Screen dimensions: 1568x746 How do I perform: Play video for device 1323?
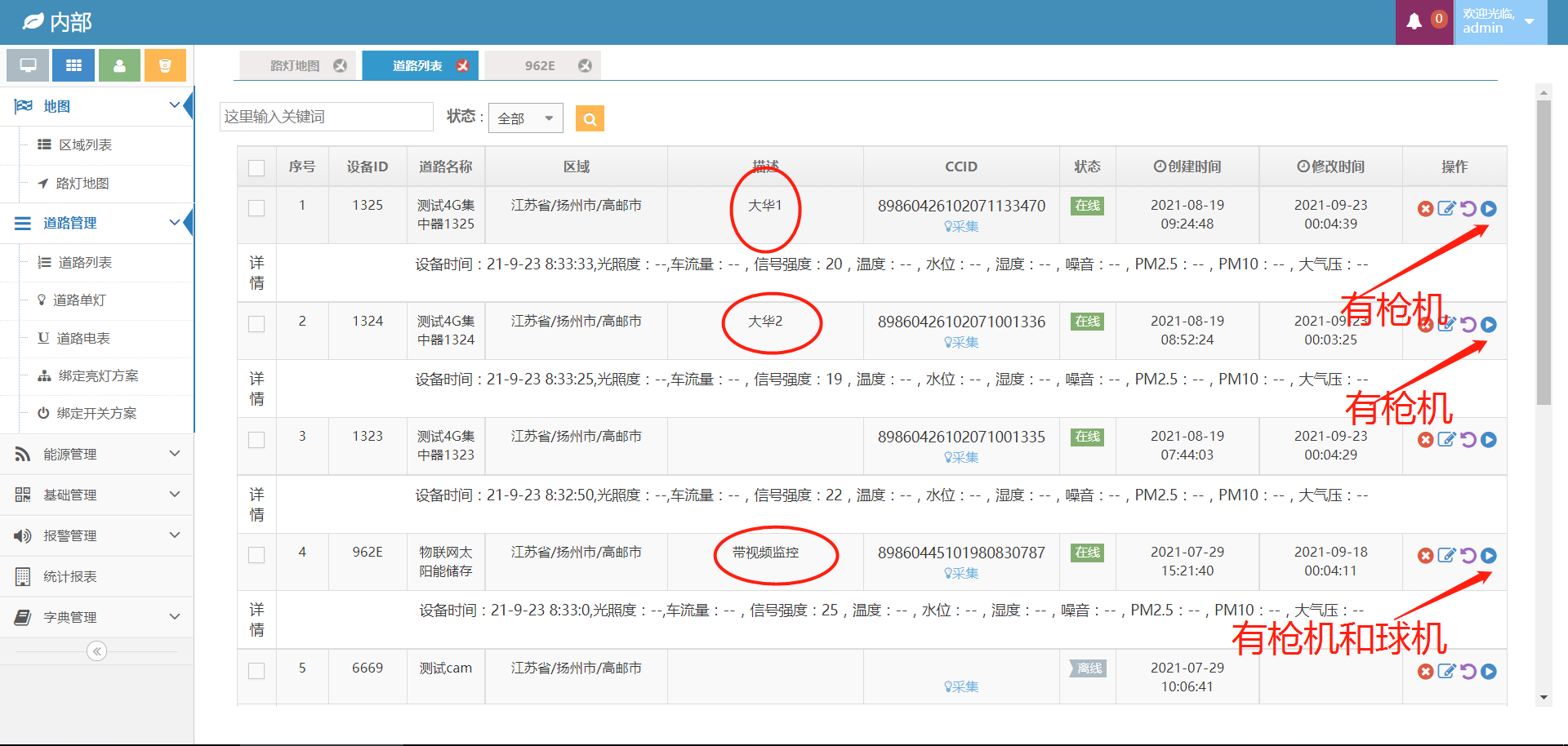click(1489, 440)
